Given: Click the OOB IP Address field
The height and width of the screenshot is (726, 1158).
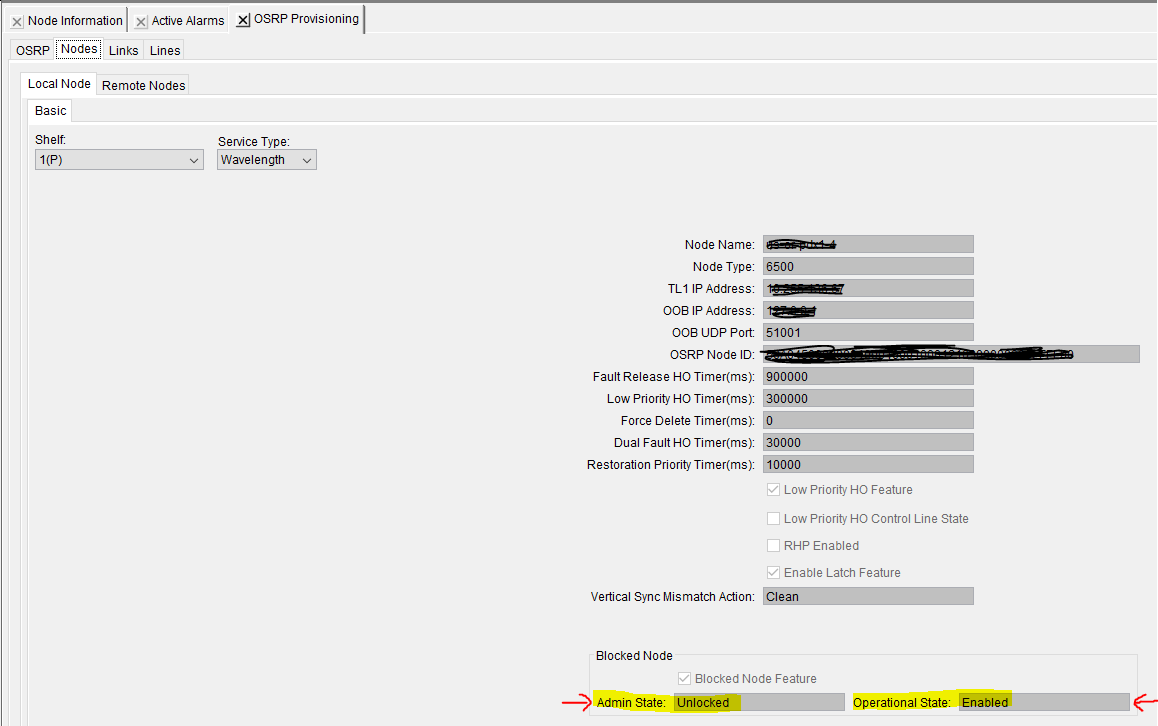Looking at the screenshot, I should click(x=868, y=311).
